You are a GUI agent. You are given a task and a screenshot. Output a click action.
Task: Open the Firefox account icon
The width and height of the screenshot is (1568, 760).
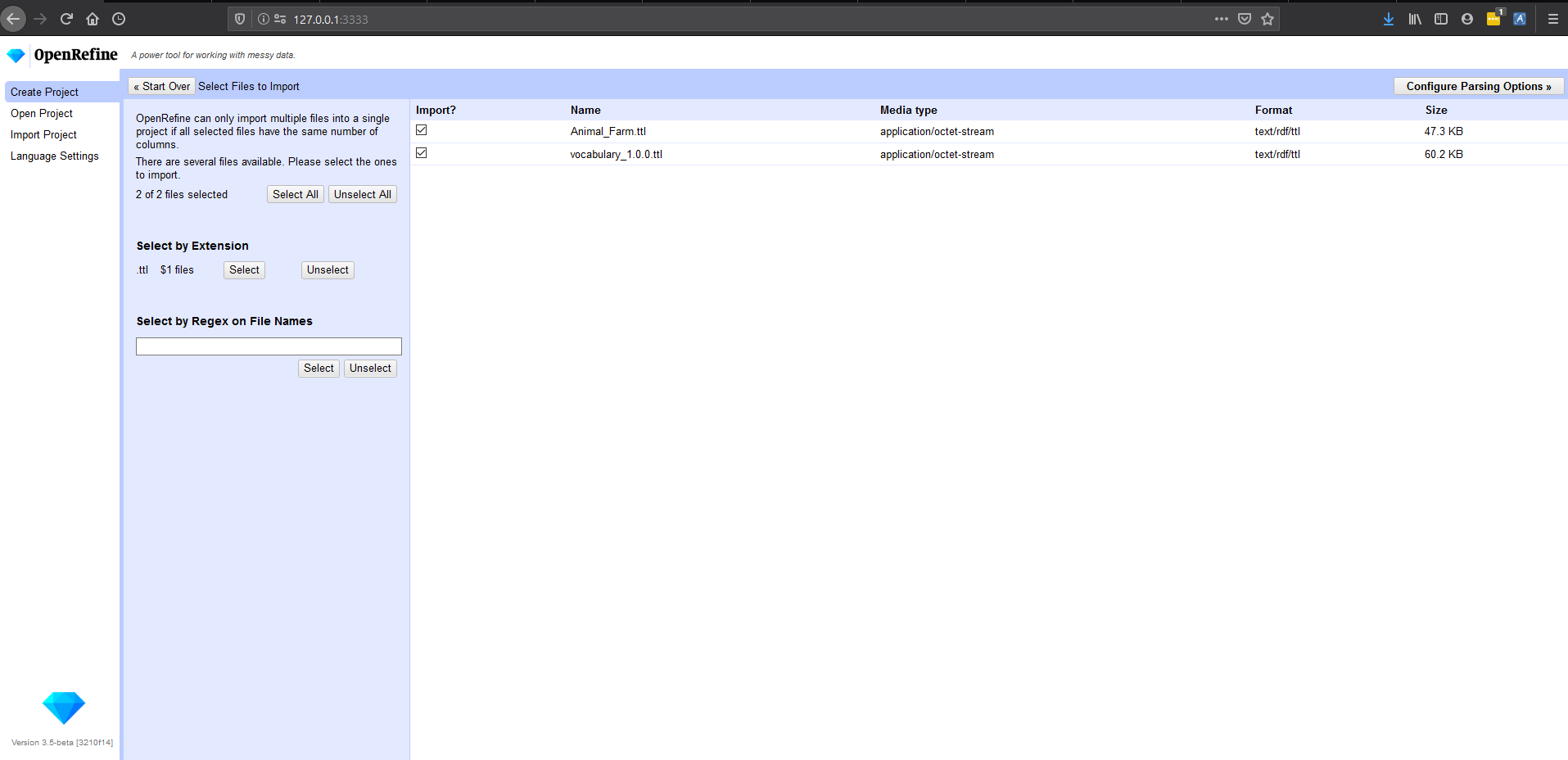[1467, 19]
